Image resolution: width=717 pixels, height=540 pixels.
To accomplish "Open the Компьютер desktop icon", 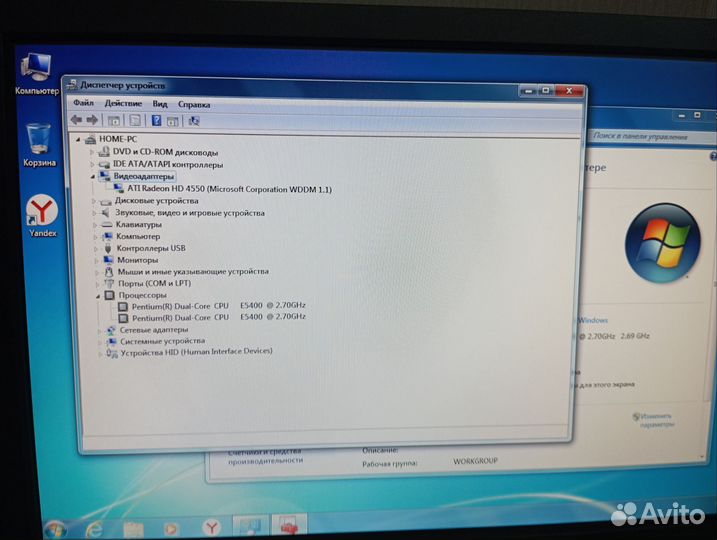I will 37,74.
